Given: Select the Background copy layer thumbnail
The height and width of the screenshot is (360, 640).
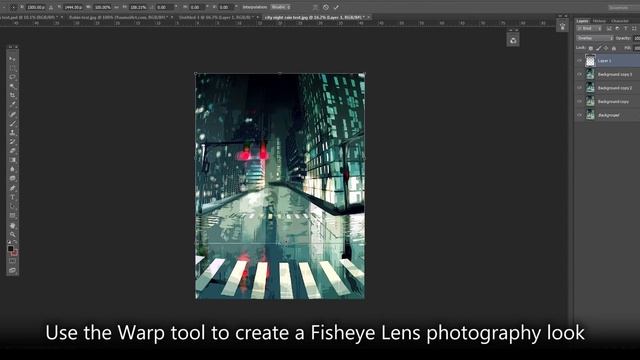Looking at the screenshot, I should [590, 101].
